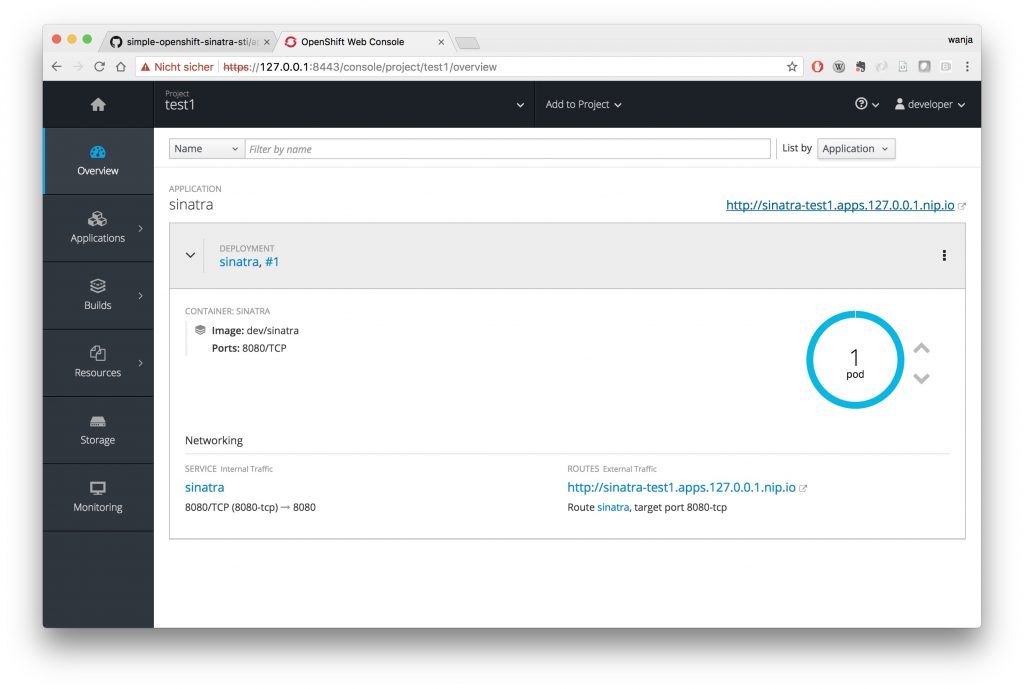Screen dimensions: 1024x689
Task: Open the Project test1 dropdown
Action: pyautogui.click(x=344, y=104)
